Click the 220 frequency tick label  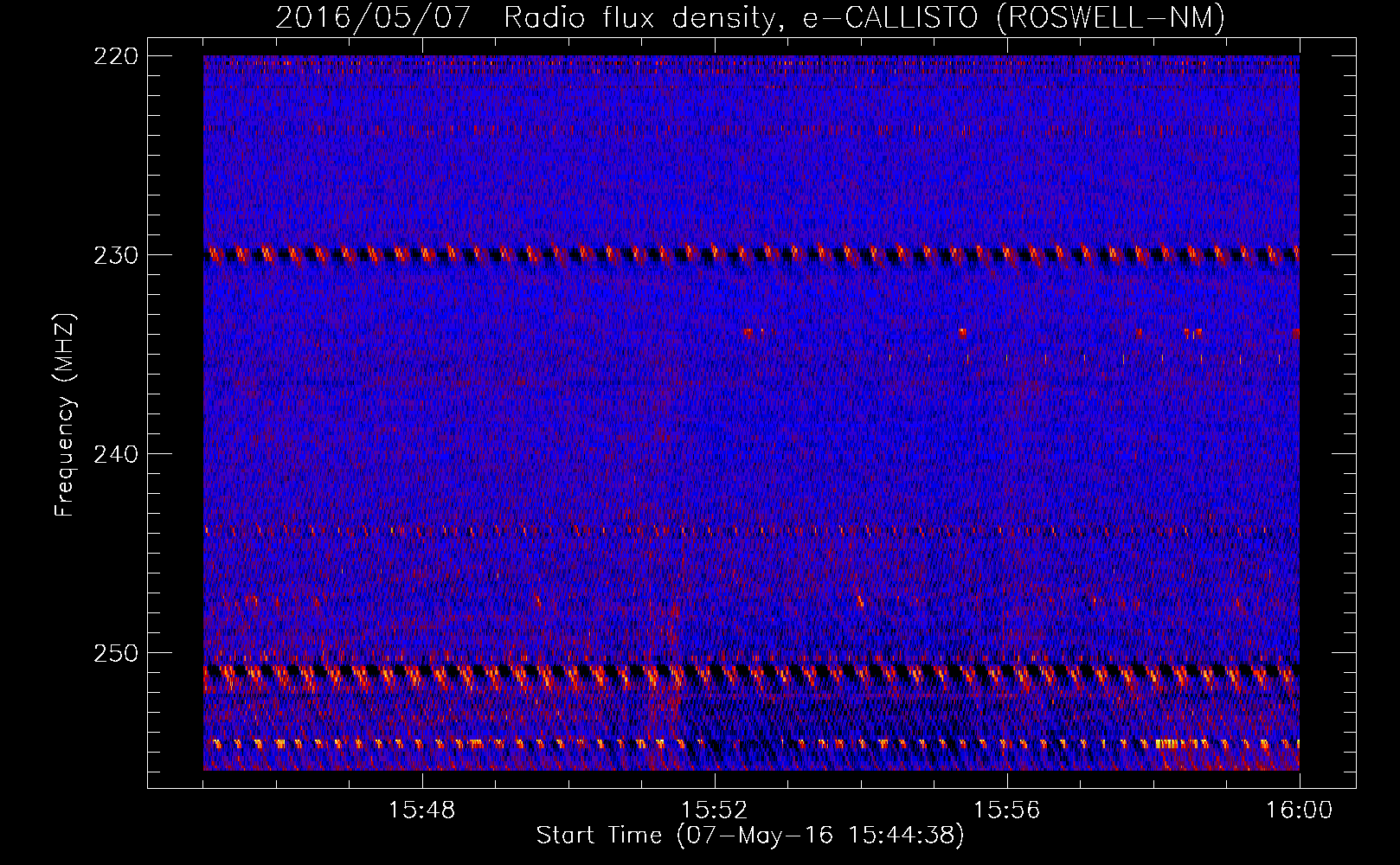(x=115, y=56)
